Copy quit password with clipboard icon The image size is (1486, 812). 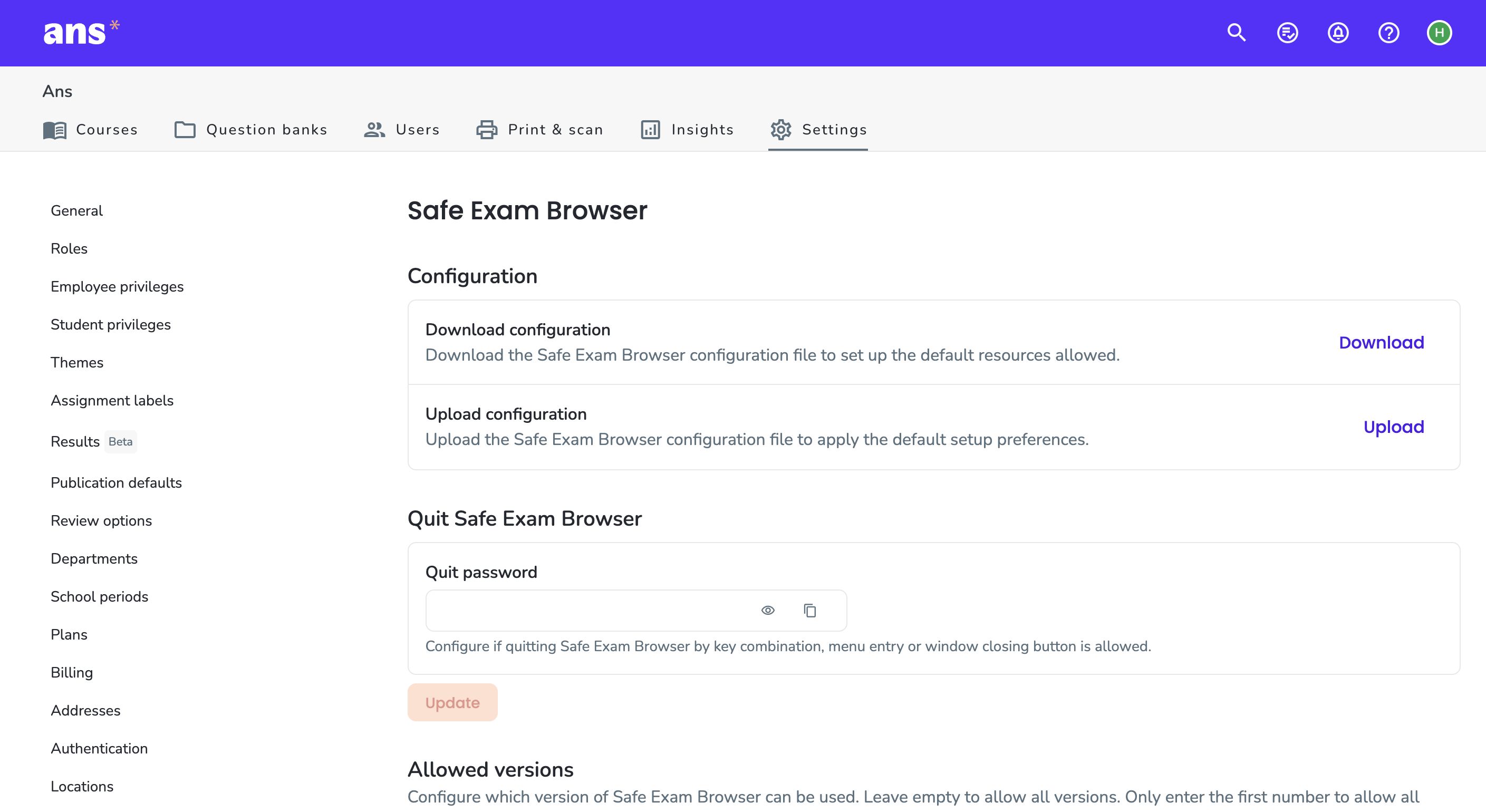810,610
